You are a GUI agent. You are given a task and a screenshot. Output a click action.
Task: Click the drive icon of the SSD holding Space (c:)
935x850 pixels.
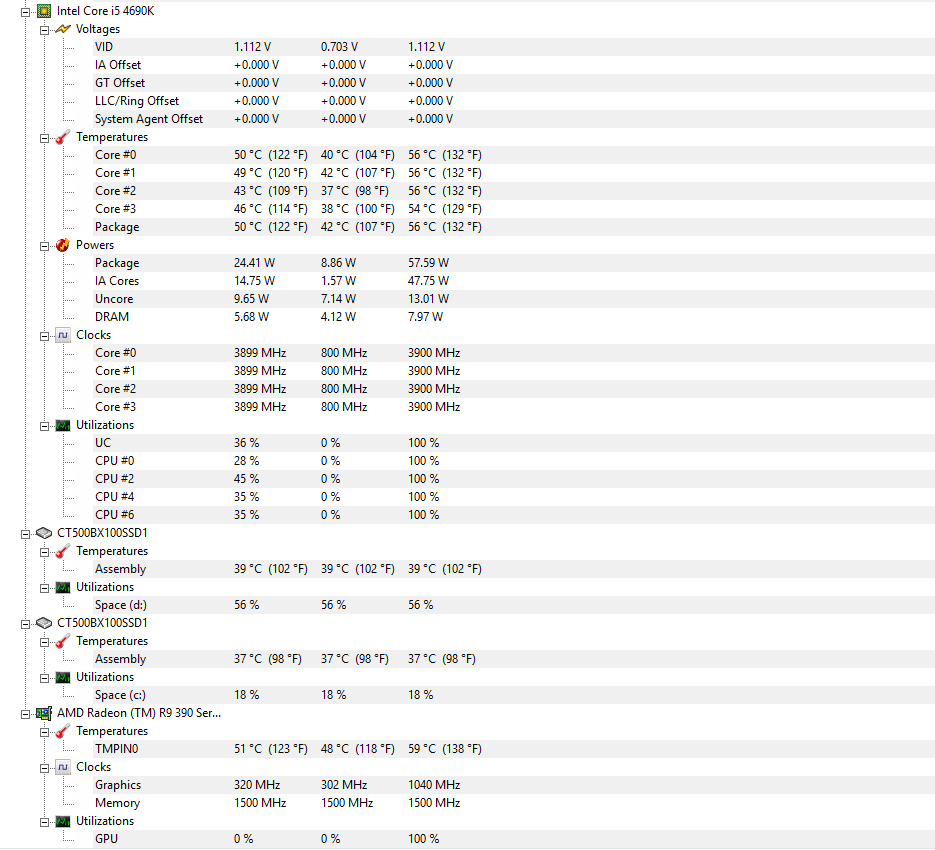click(44, 623)
